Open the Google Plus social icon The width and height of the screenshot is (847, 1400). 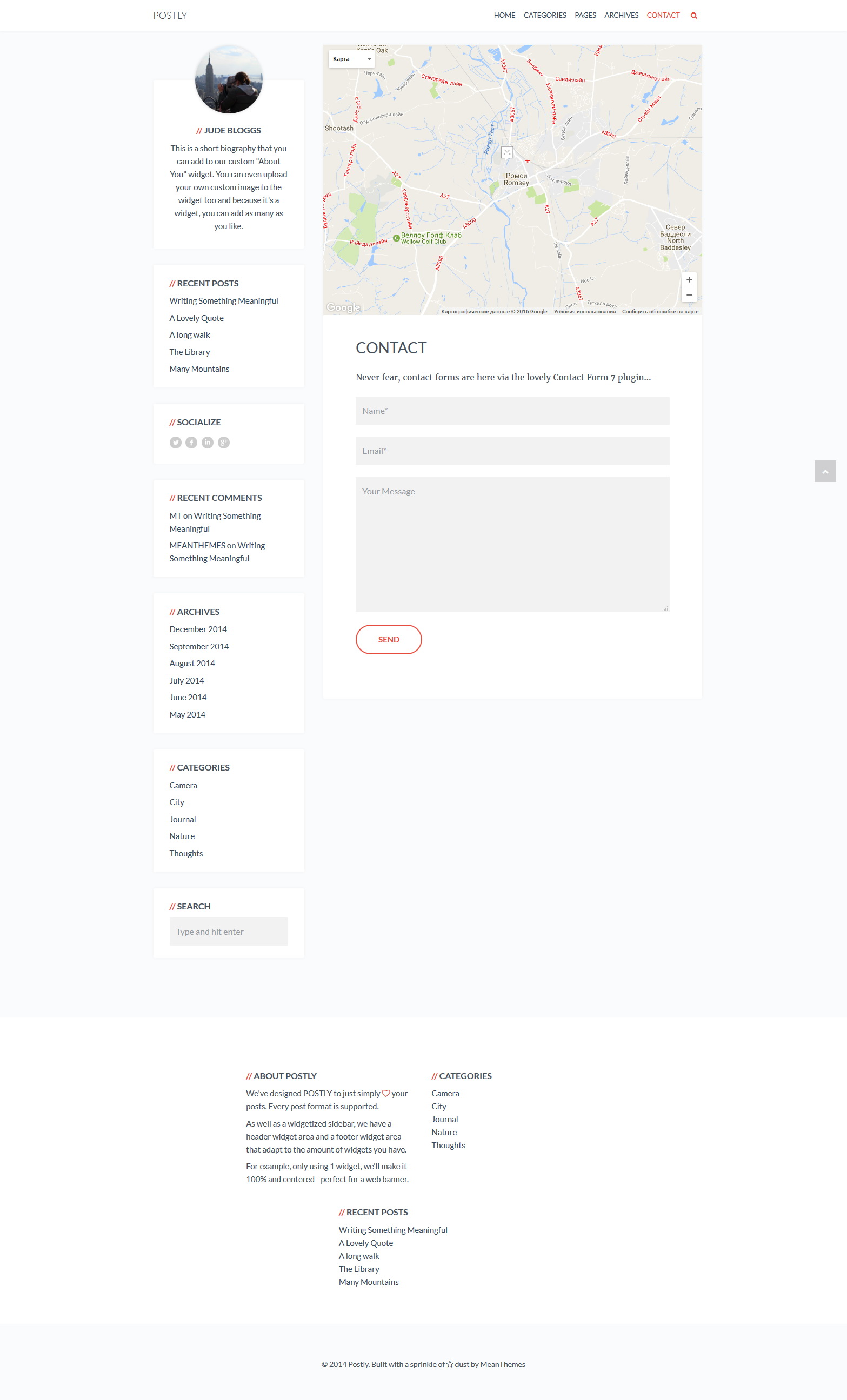coord(224,443)
